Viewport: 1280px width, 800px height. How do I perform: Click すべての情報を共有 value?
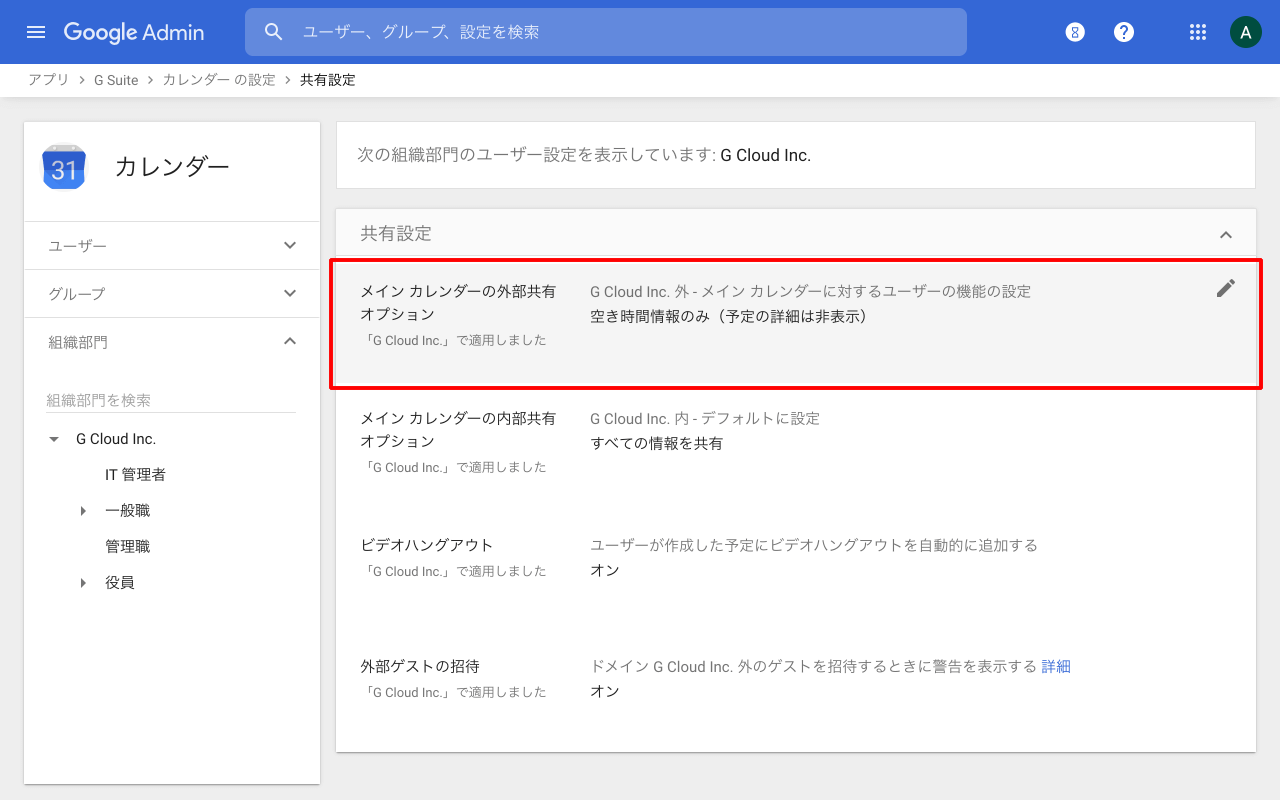(656, 443)
